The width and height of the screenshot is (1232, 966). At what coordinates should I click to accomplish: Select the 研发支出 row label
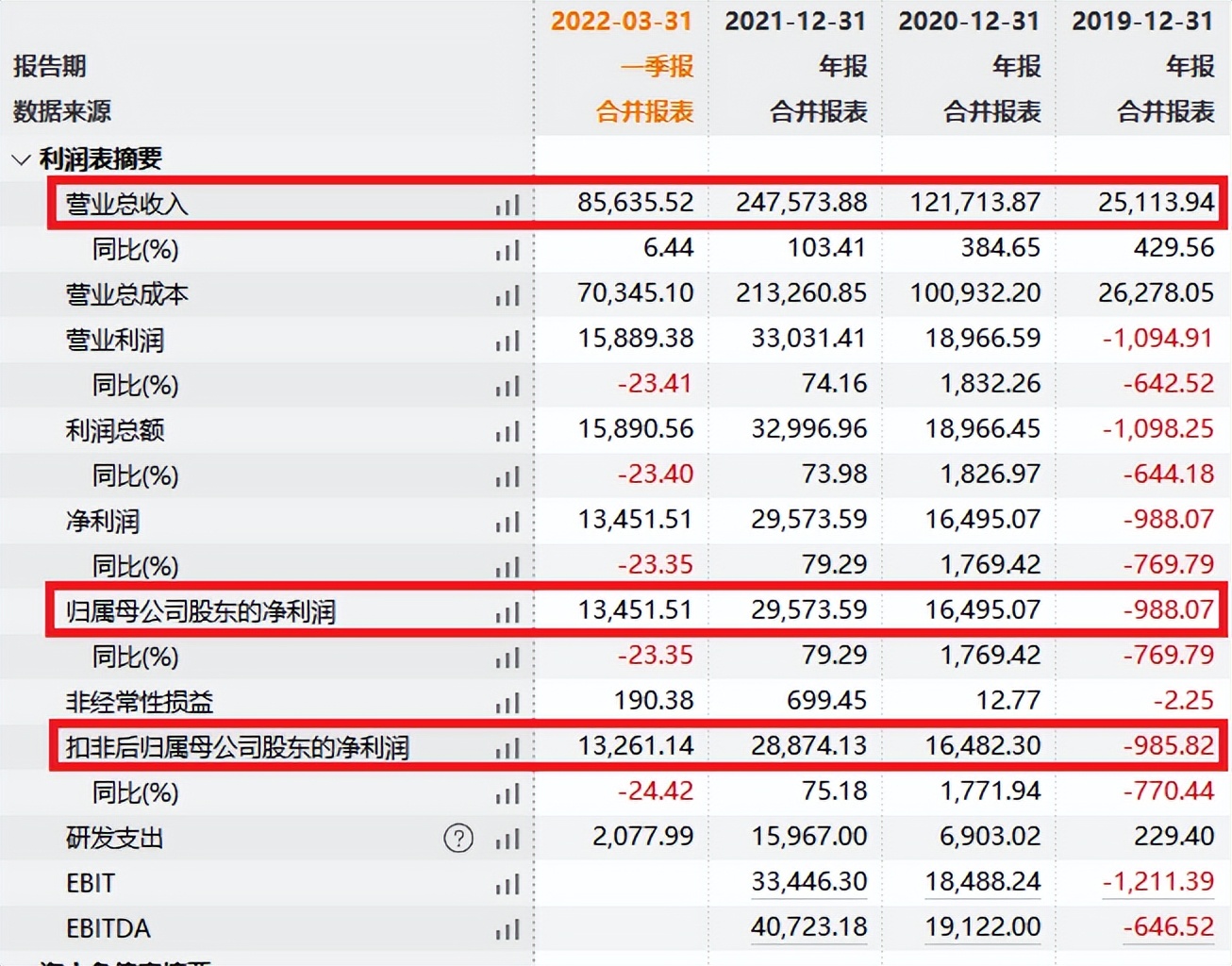click(x=114, y=838)
